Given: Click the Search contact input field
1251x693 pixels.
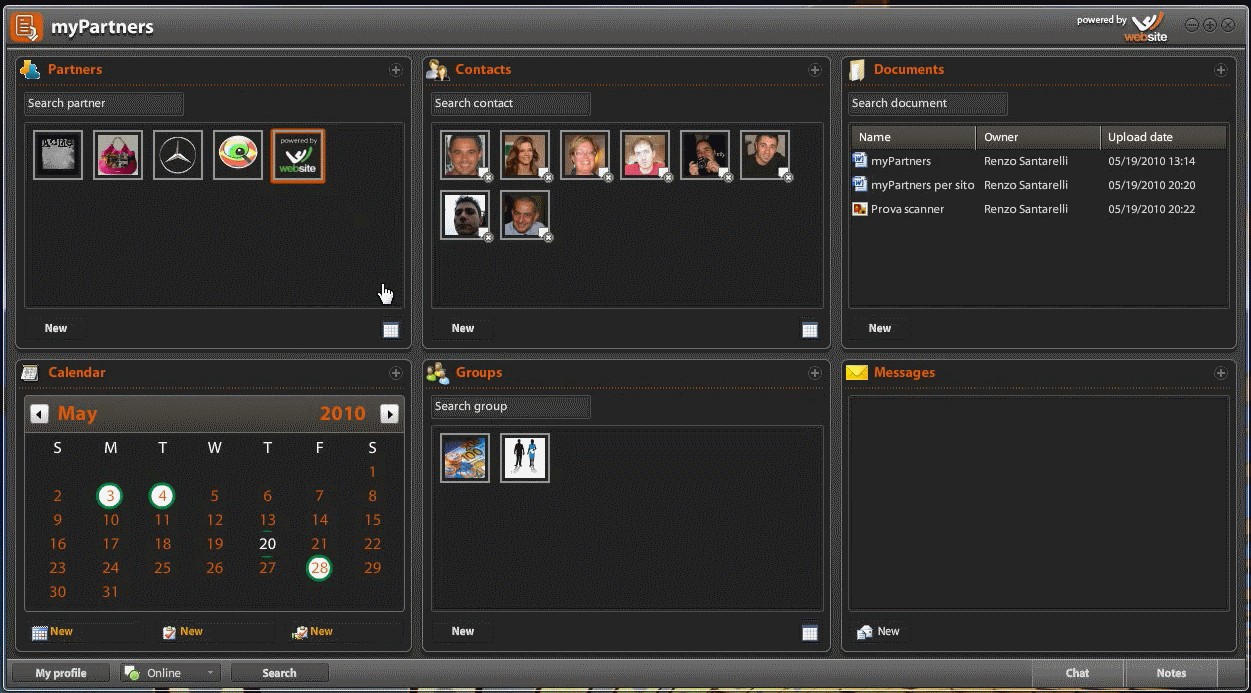Looking at the screenshot, I should [510, 104].
